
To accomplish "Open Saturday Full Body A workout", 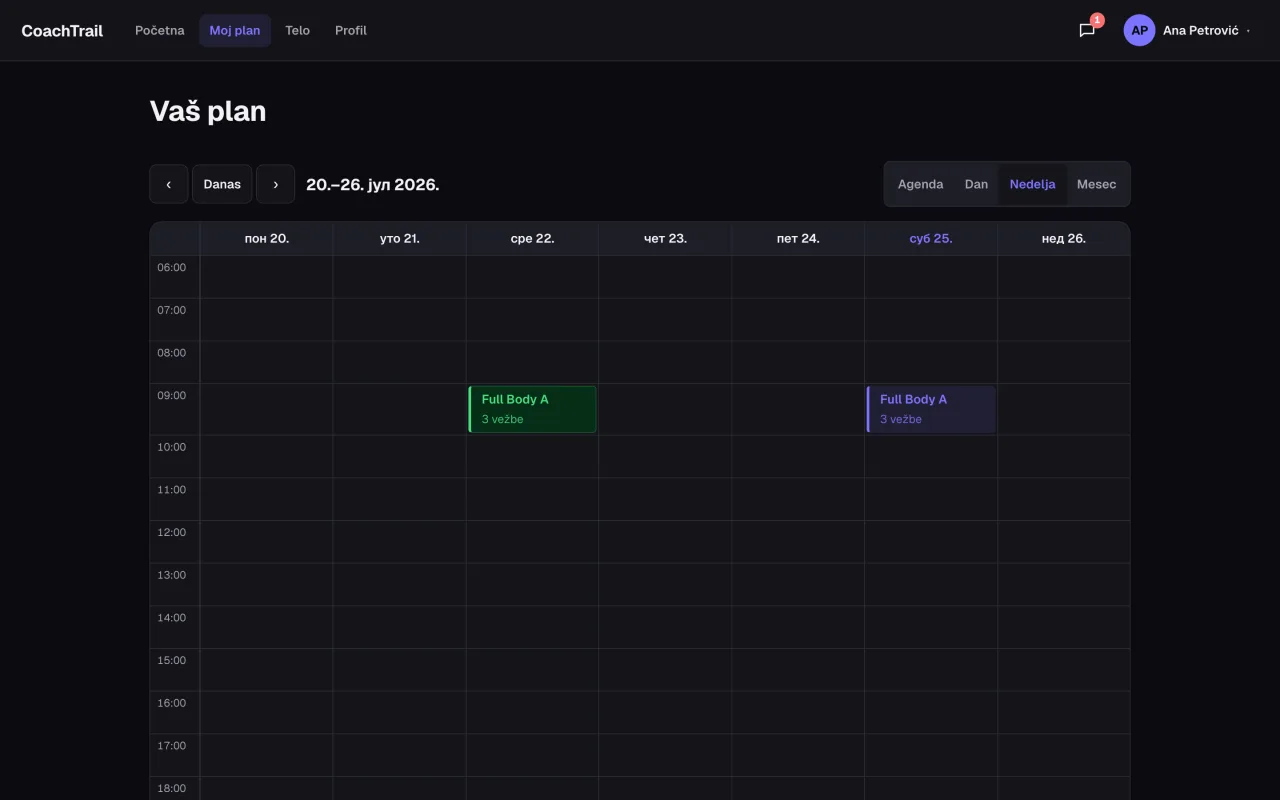I will click(930, 409).
